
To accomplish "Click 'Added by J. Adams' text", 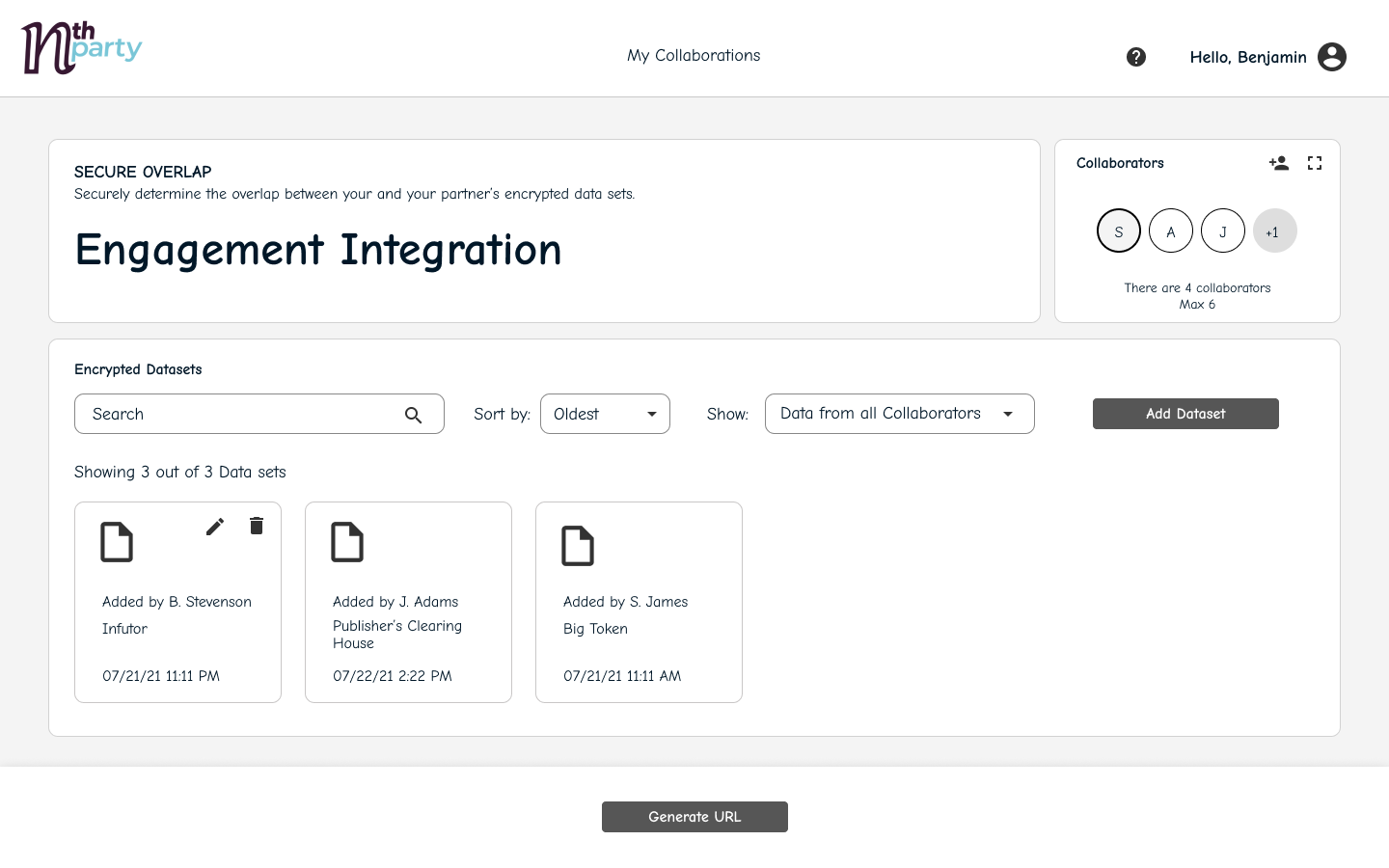I will tap(395, 602).
